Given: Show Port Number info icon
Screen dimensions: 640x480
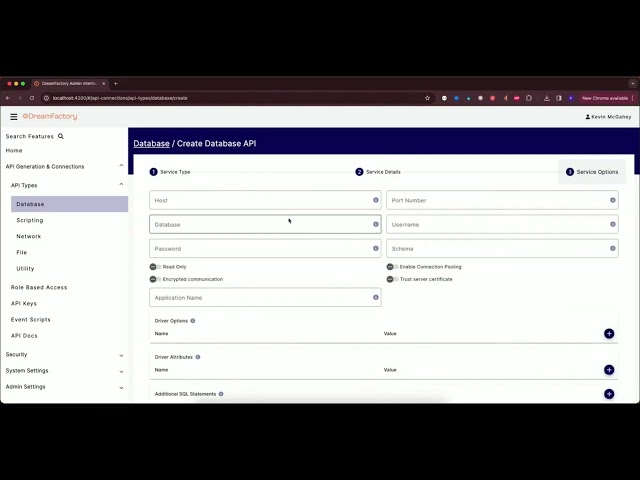Looking at the screenshot, I should (613, 200).
